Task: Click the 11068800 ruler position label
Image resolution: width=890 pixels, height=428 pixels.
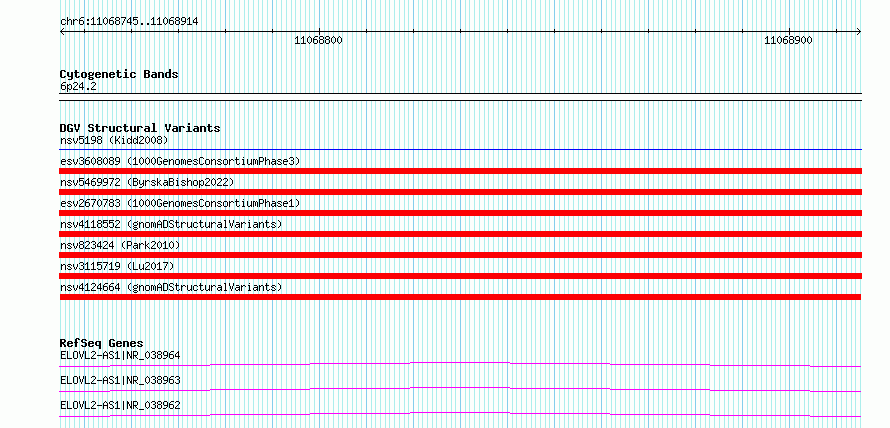Action: [318, 40]
